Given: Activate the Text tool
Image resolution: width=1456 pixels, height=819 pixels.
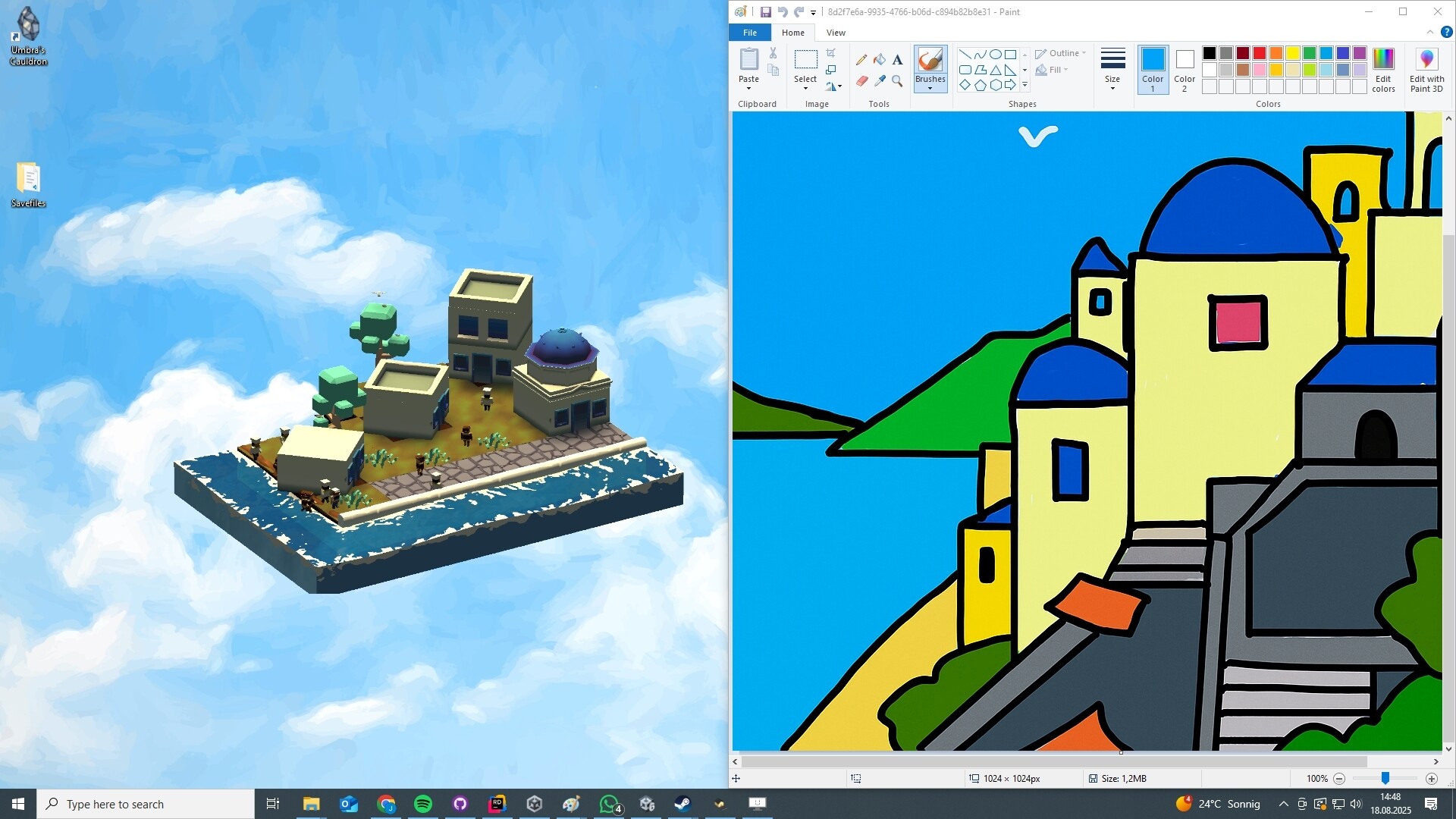Looking at the screenshot, I should coord(897,60).
